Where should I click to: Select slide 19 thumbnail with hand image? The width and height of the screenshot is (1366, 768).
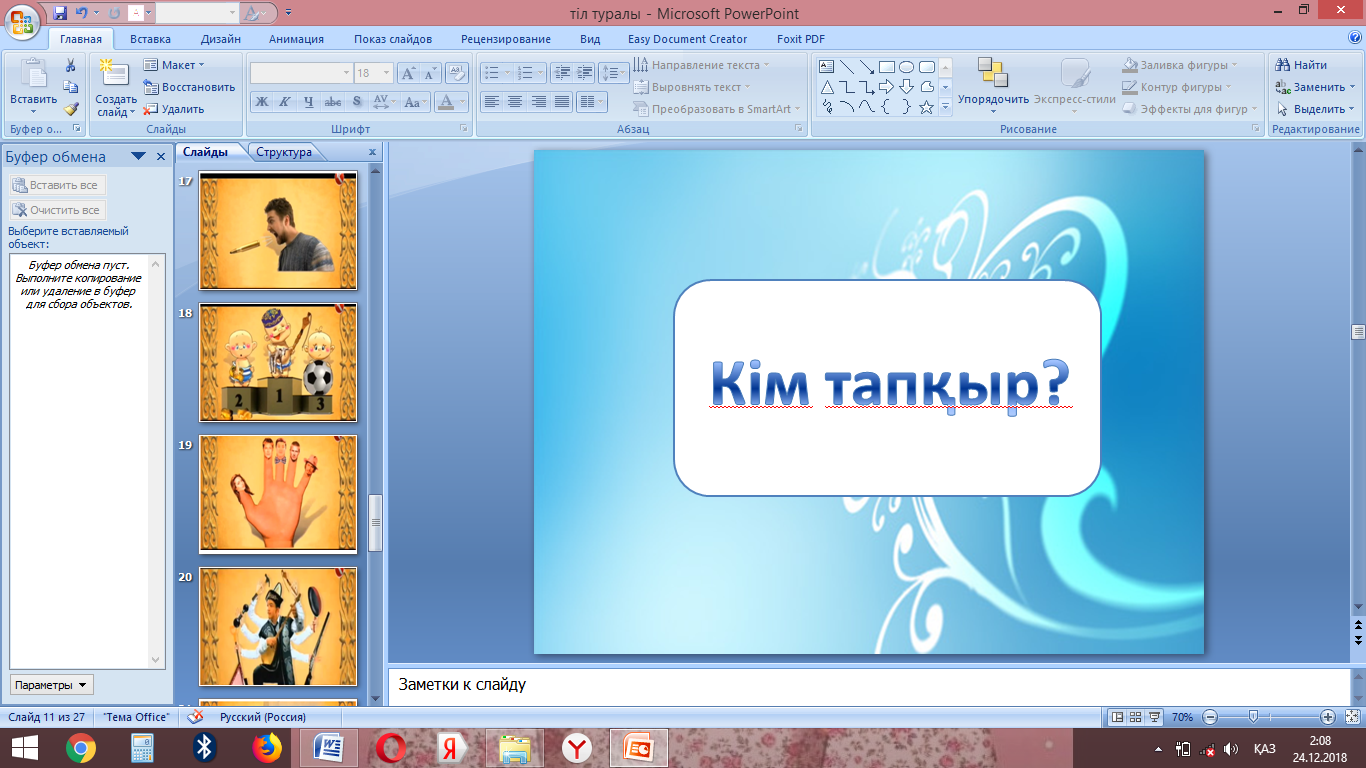tap(278, 493)
